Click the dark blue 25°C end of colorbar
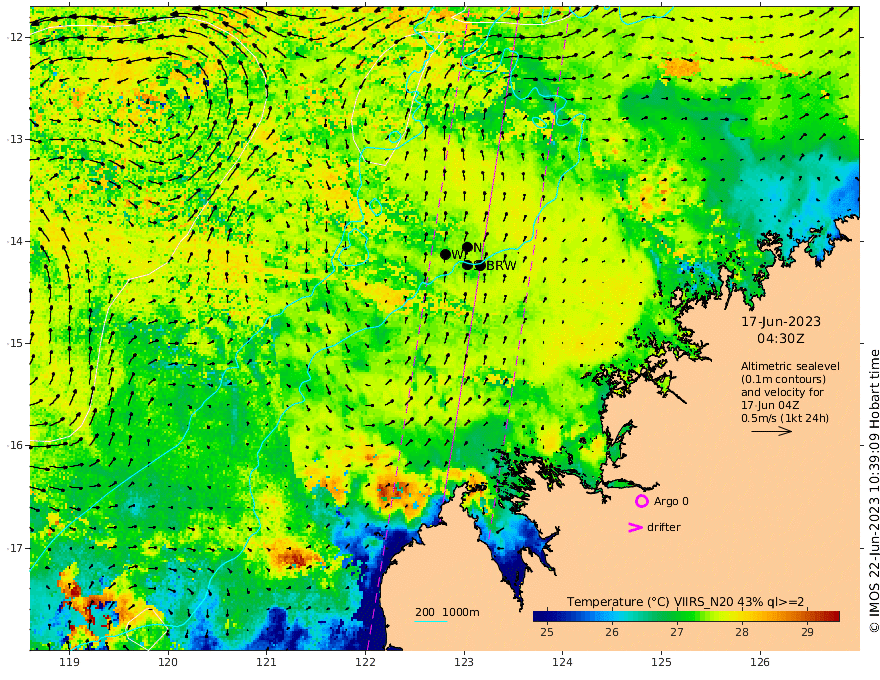Screen dimensions: 880x680 pos(538,616)
